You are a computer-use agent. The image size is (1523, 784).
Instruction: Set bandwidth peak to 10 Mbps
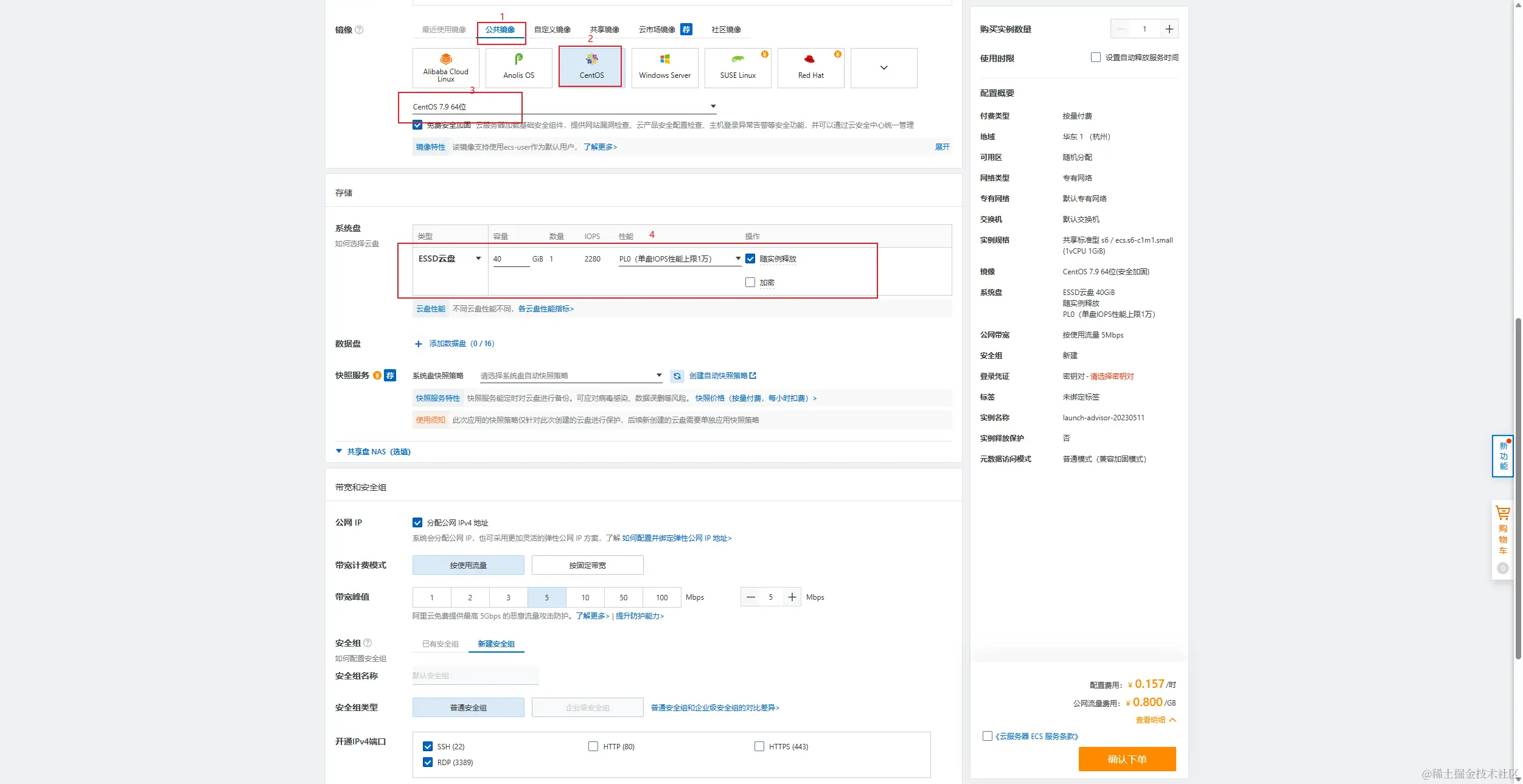click(585, 597)
